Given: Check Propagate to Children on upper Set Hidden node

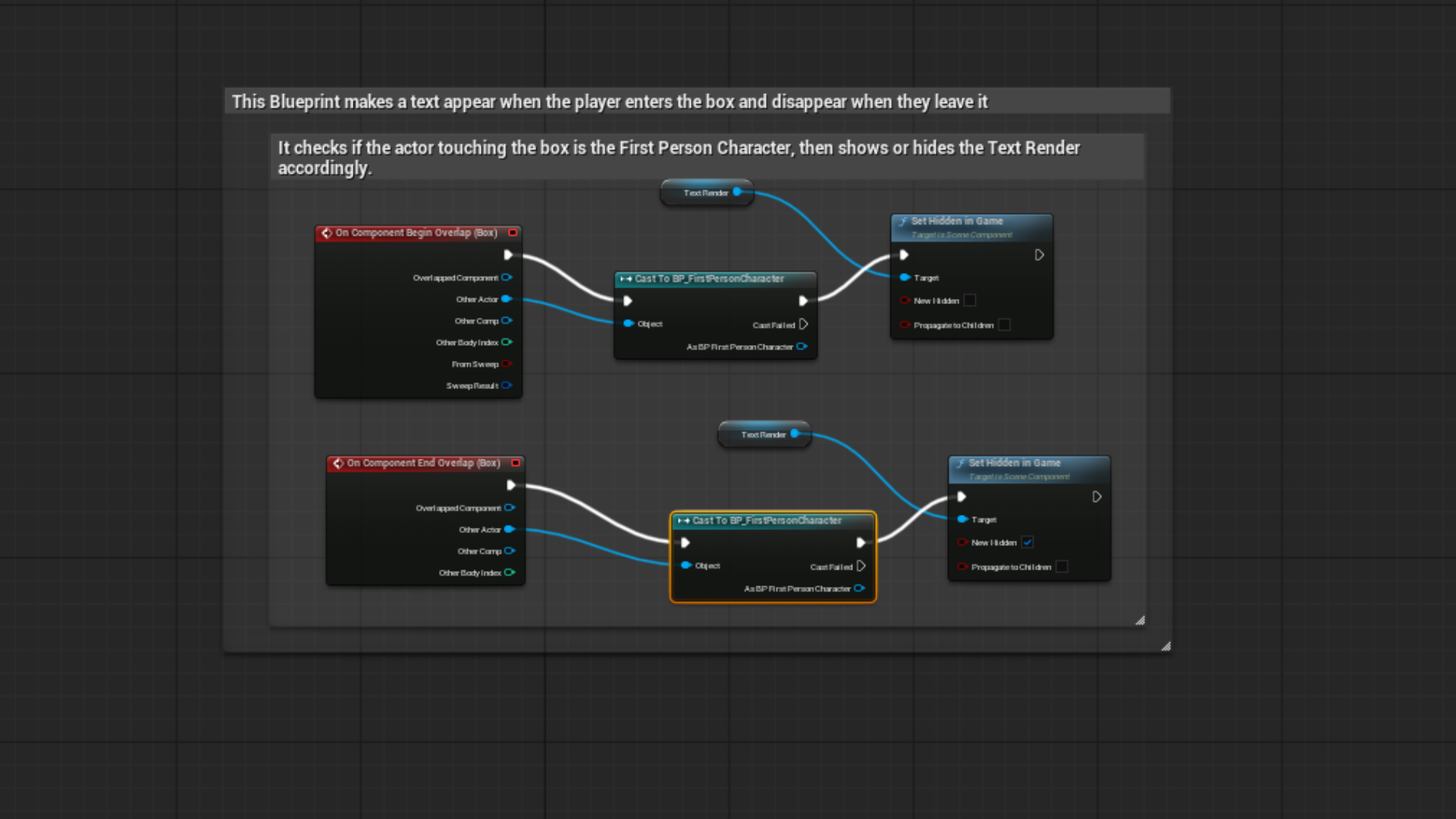Looking at the screenshot, I should [x=1004, y=325].
